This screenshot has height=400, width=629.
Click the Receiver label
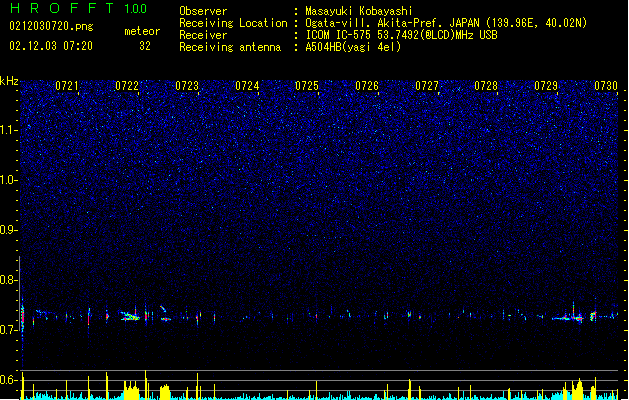click(x=203, y=35)
